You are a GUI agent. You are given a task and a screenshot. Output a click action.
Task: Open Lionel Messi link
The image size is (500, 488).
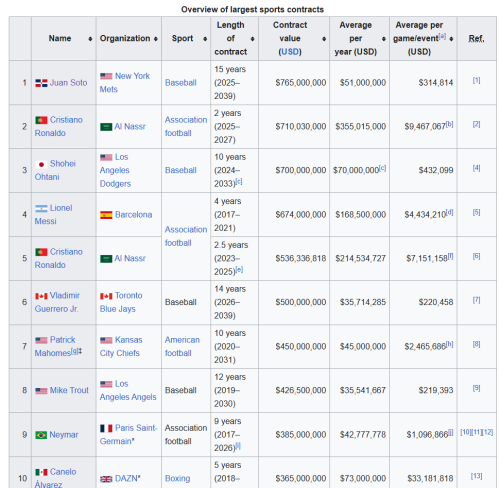[x=53, y=215]
